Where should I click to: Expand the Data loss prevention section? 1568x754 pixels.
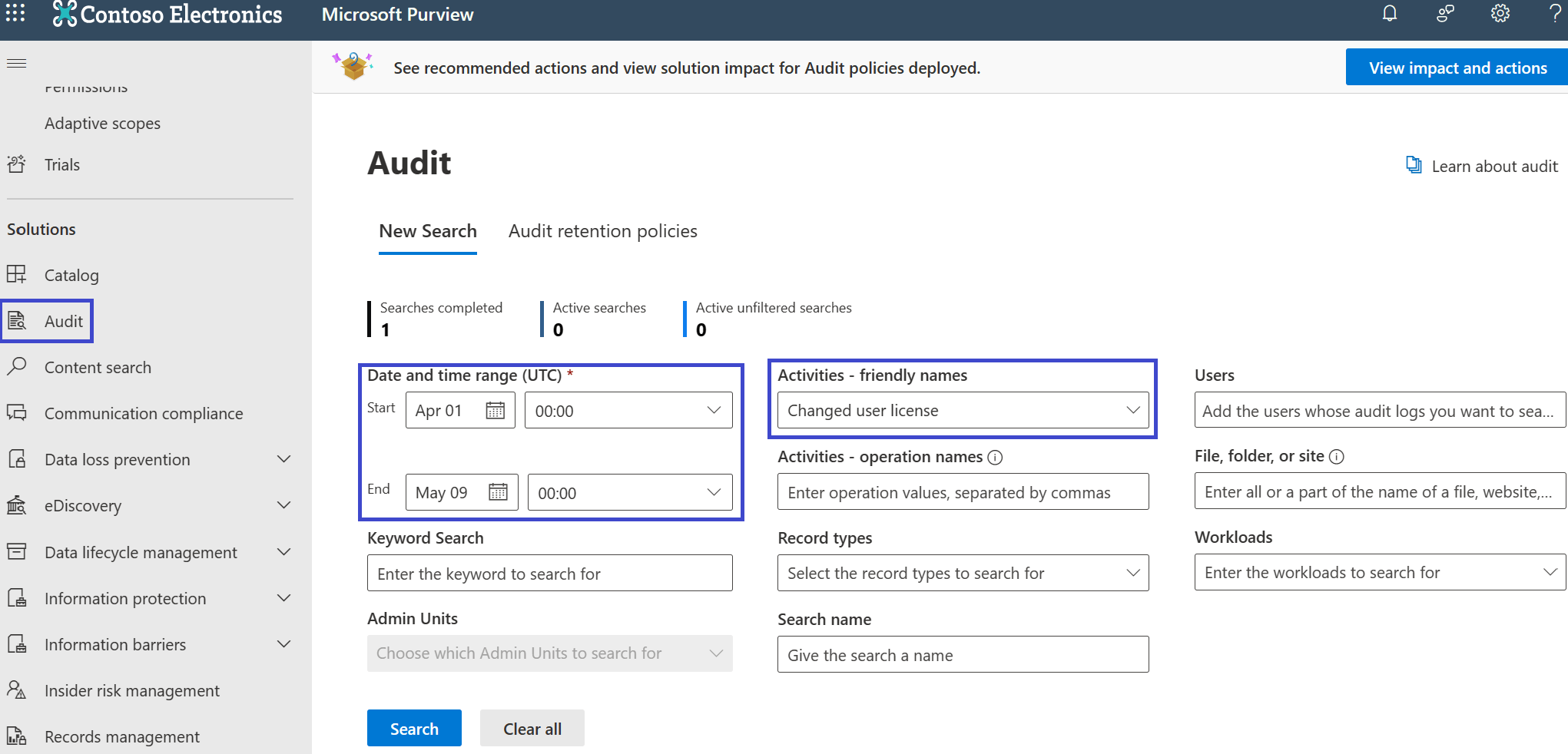pyautogui.click(x=283, y=459)
